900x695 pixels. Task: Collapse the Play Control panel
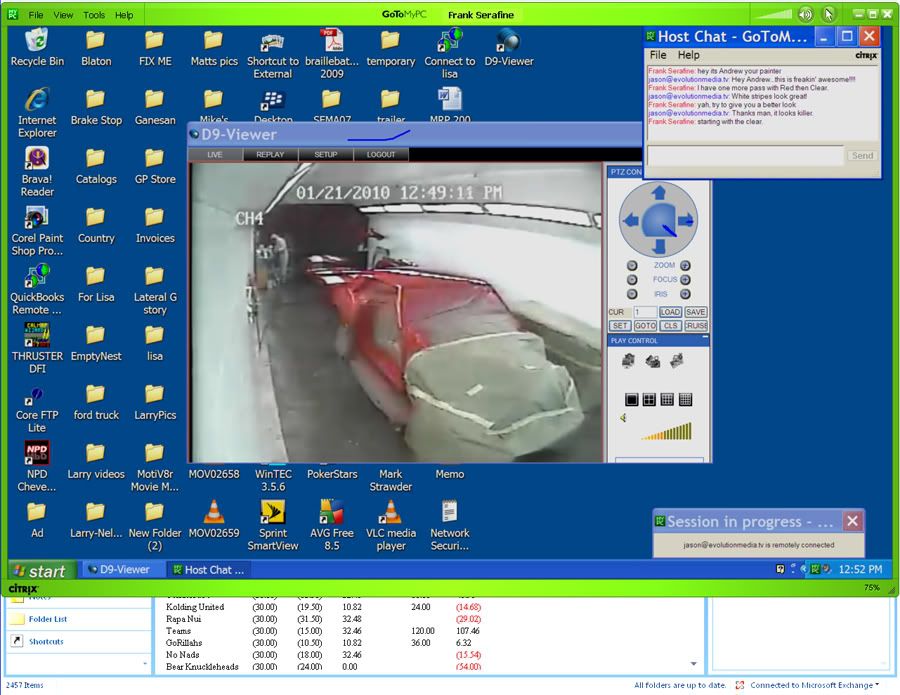pyautogui.click(x=702, y=341)
